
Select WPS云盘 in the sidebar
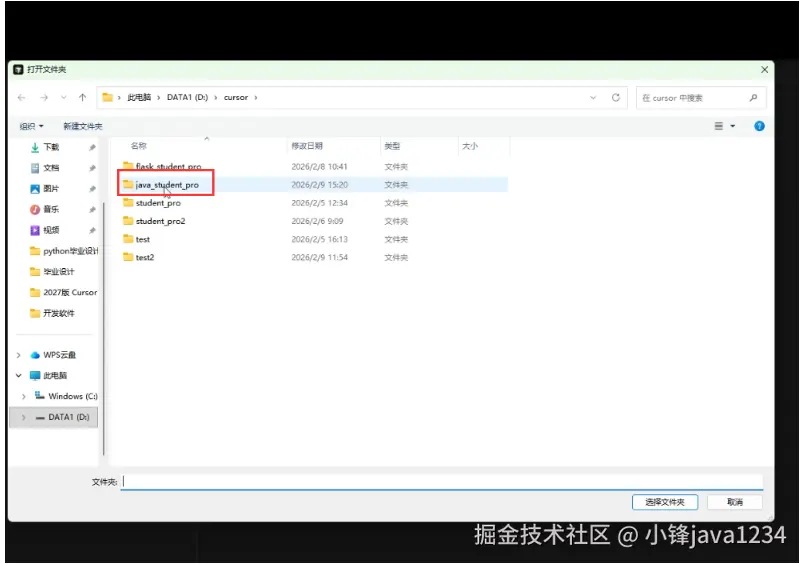[x=59, y=355]
